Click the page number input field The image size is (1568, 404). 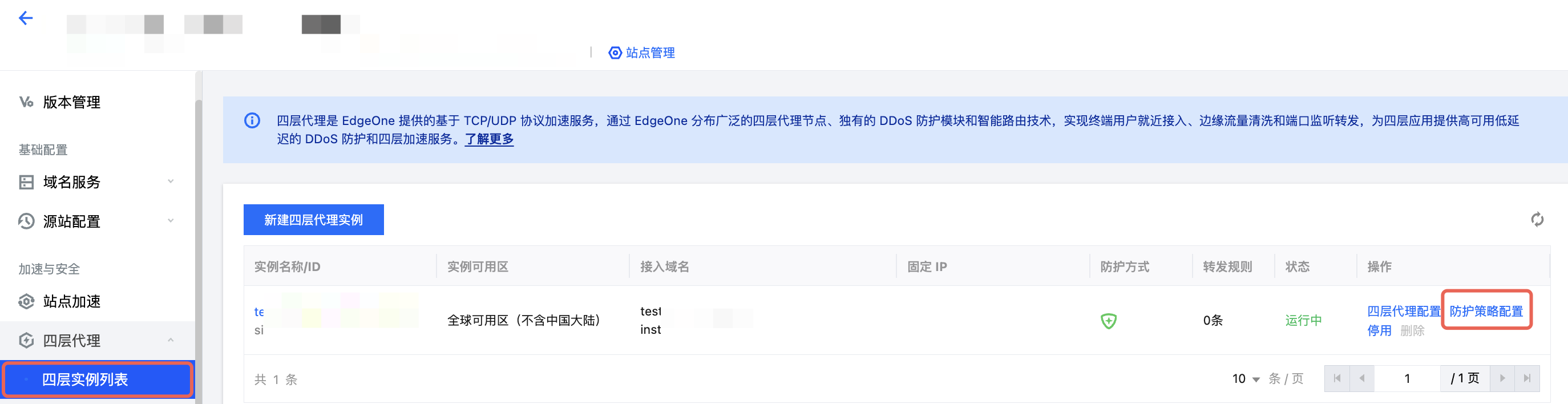pos(1407,378)
